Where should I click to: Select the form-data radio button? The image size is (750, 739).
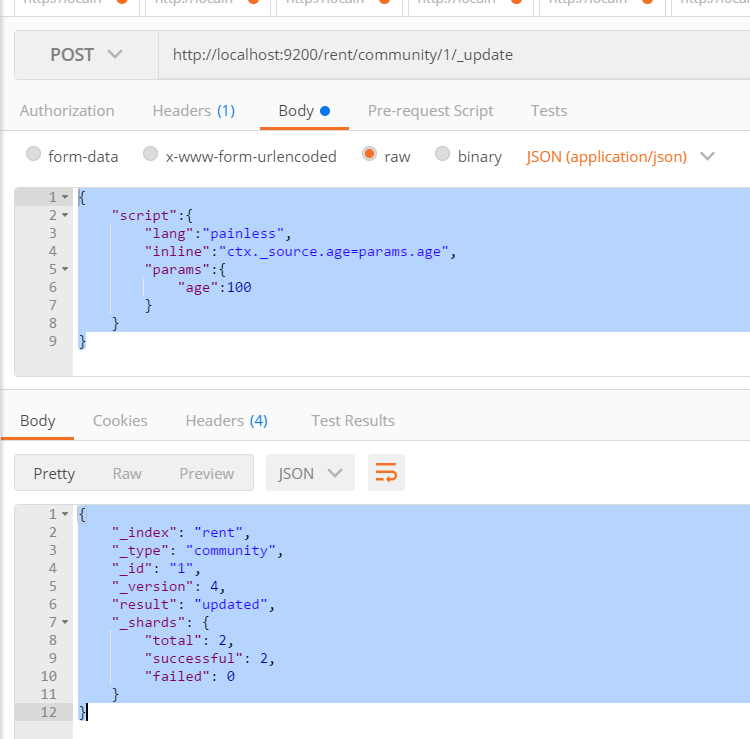[x=34, y=155]
